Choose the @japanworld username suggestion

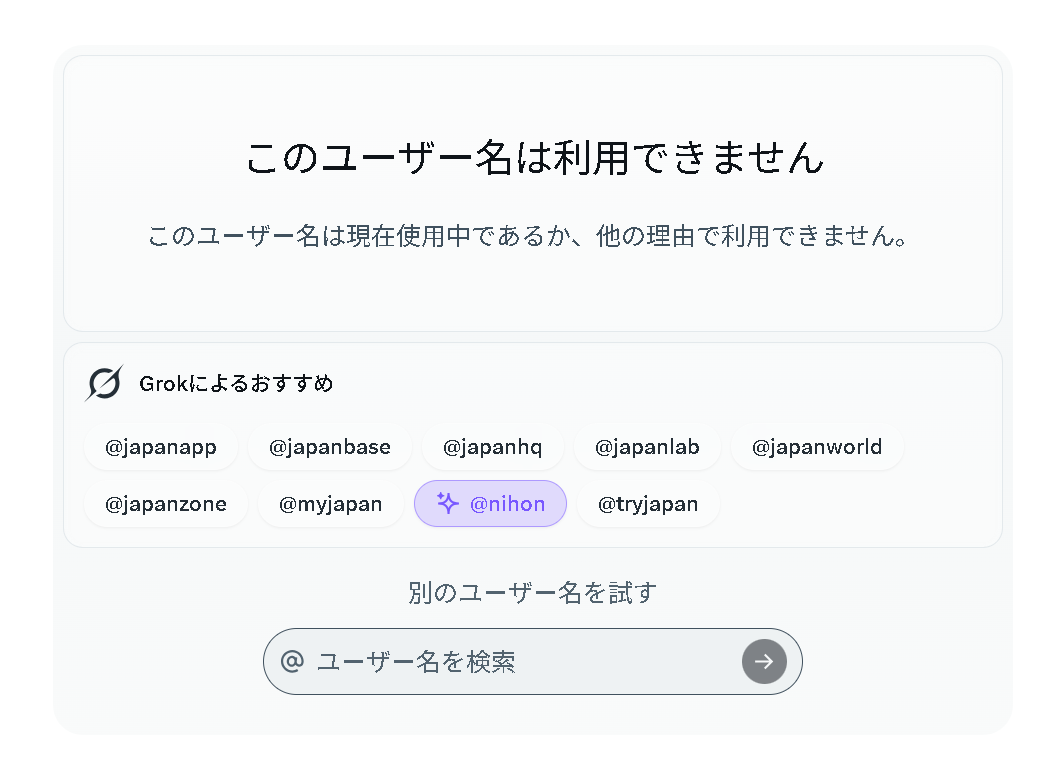(817, 447)
